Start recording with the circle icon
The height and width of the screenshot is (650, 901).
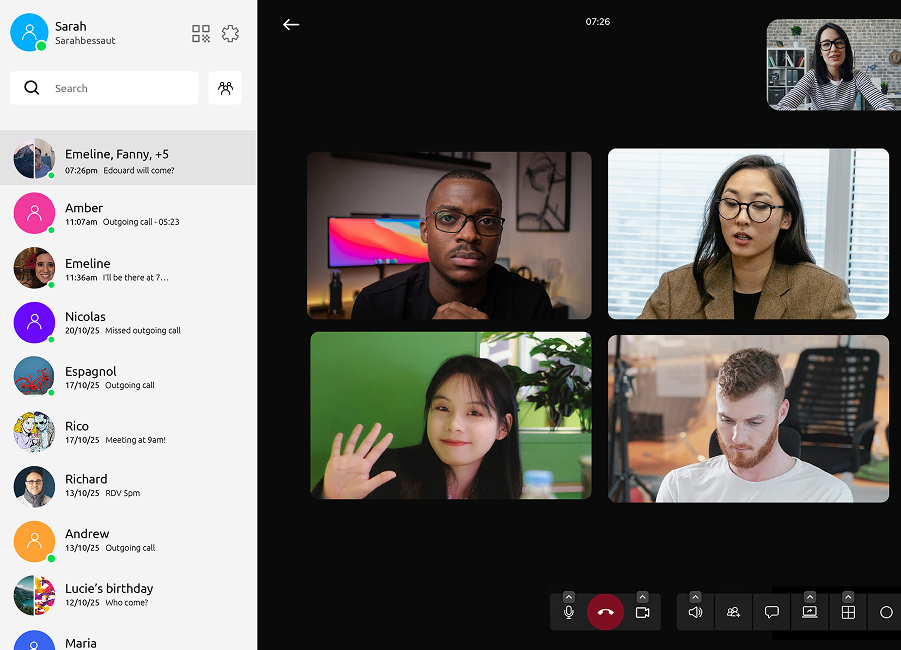886,612
